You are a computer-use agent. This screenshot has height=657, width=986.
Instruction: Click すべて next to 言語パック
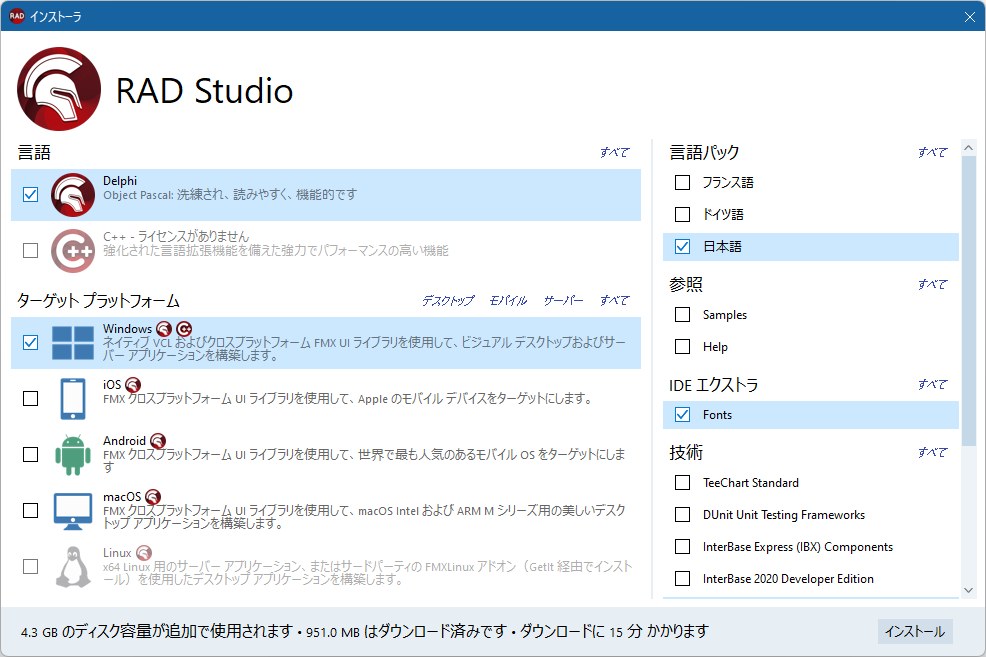[932, 151]
